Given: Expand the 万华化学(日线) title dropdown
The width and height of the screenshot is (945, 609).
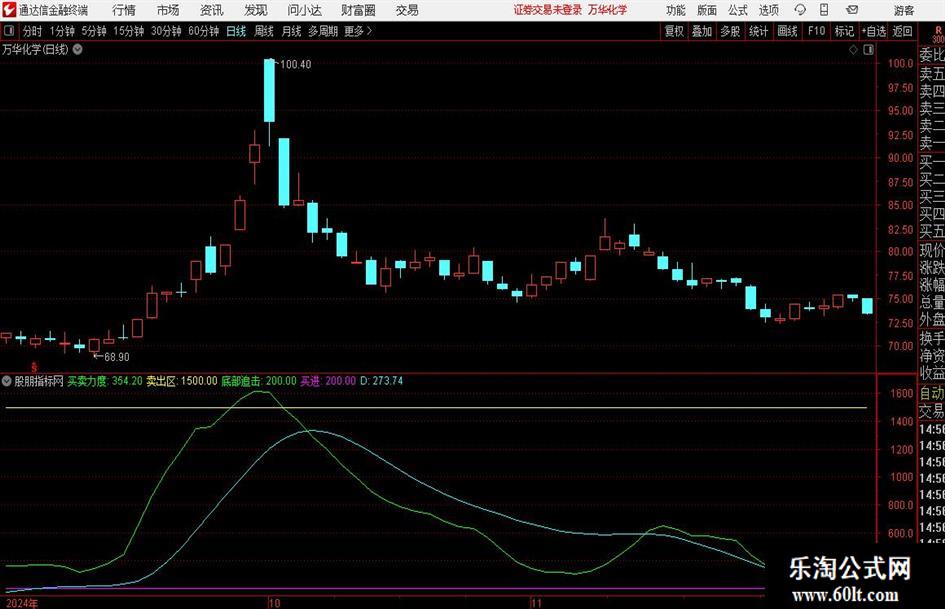Looking at the screenshot, I should pyautogui.click(x=78, y=49).
